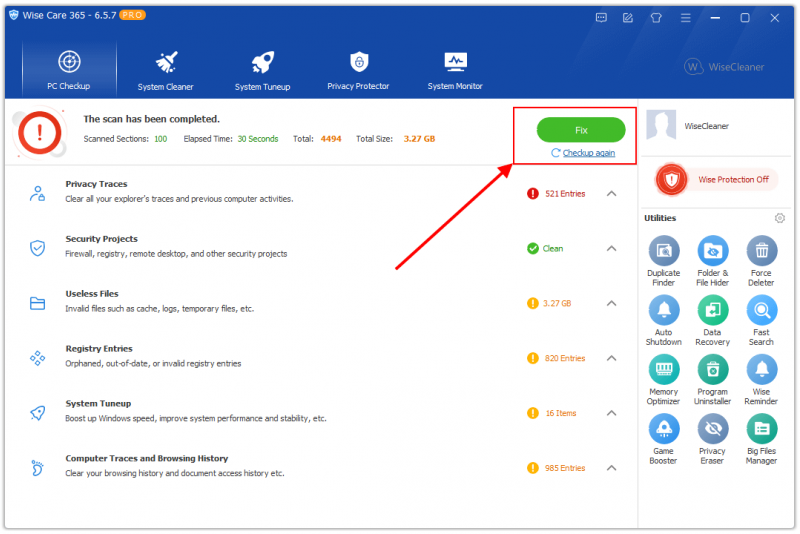The image size is (800, 534).
Task: Launch the Data Recovery utility
Action: click(712, 320)
